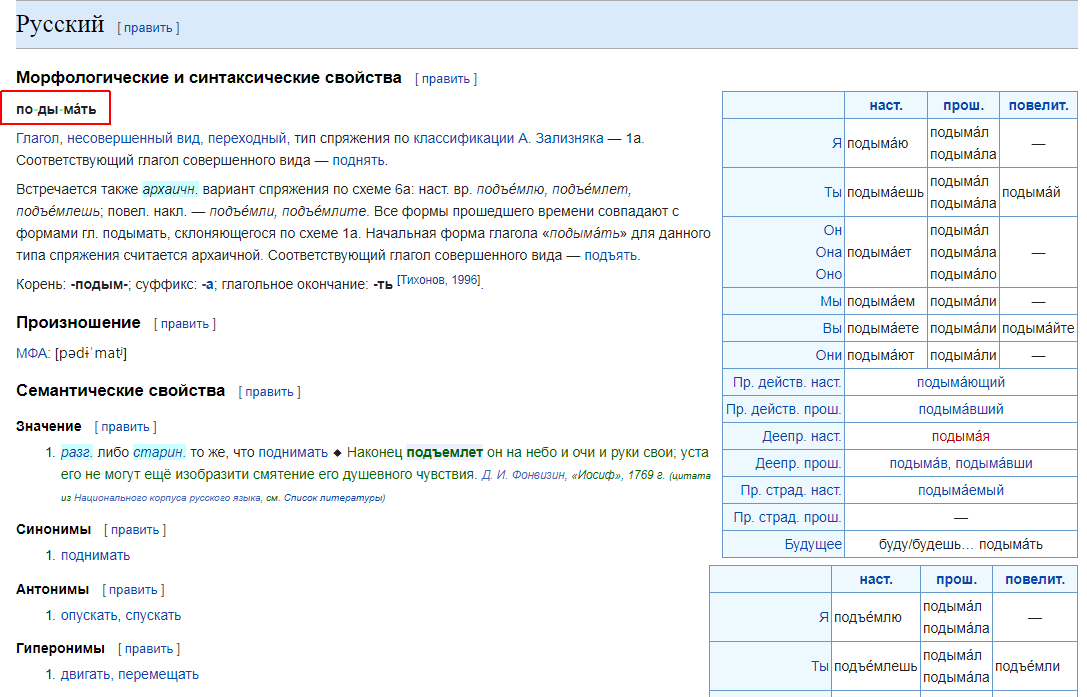Image resolution: width=1087 pixels, height=697 pixels.
Task: Edit the Гиперонимы section
Action: point(148,648)
